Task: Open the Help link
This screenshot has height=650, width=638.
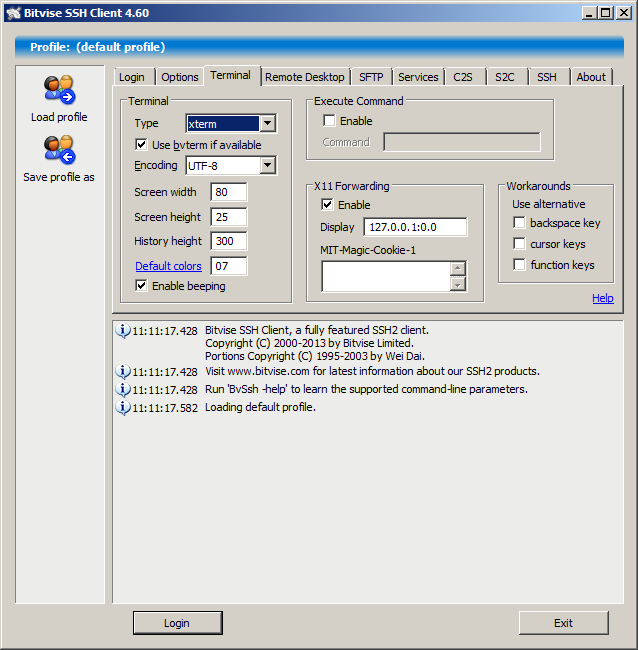Action: tap(602, 298)
